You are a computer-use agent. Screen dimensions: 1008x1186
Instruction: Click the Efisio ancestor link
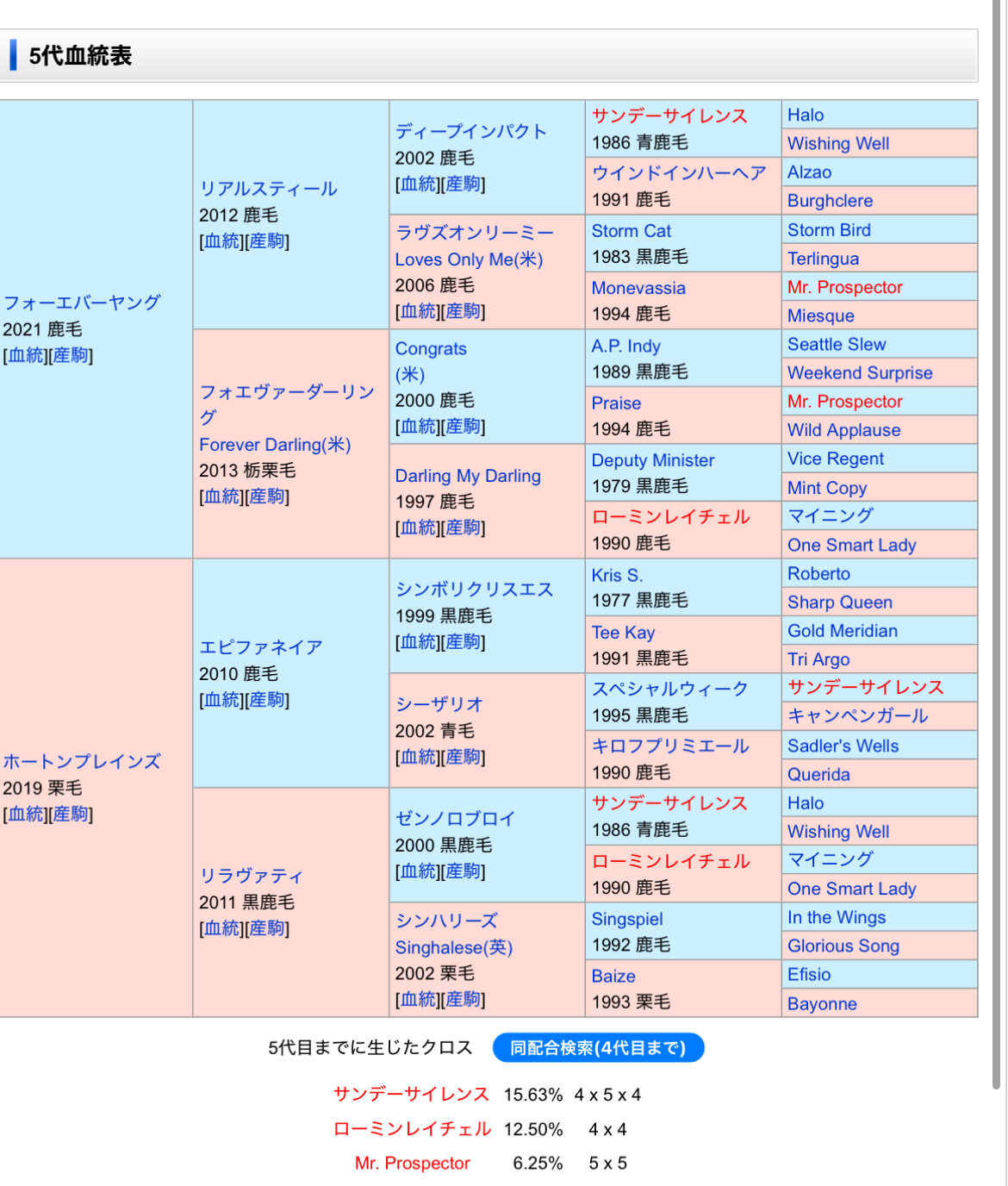(809, 974)
